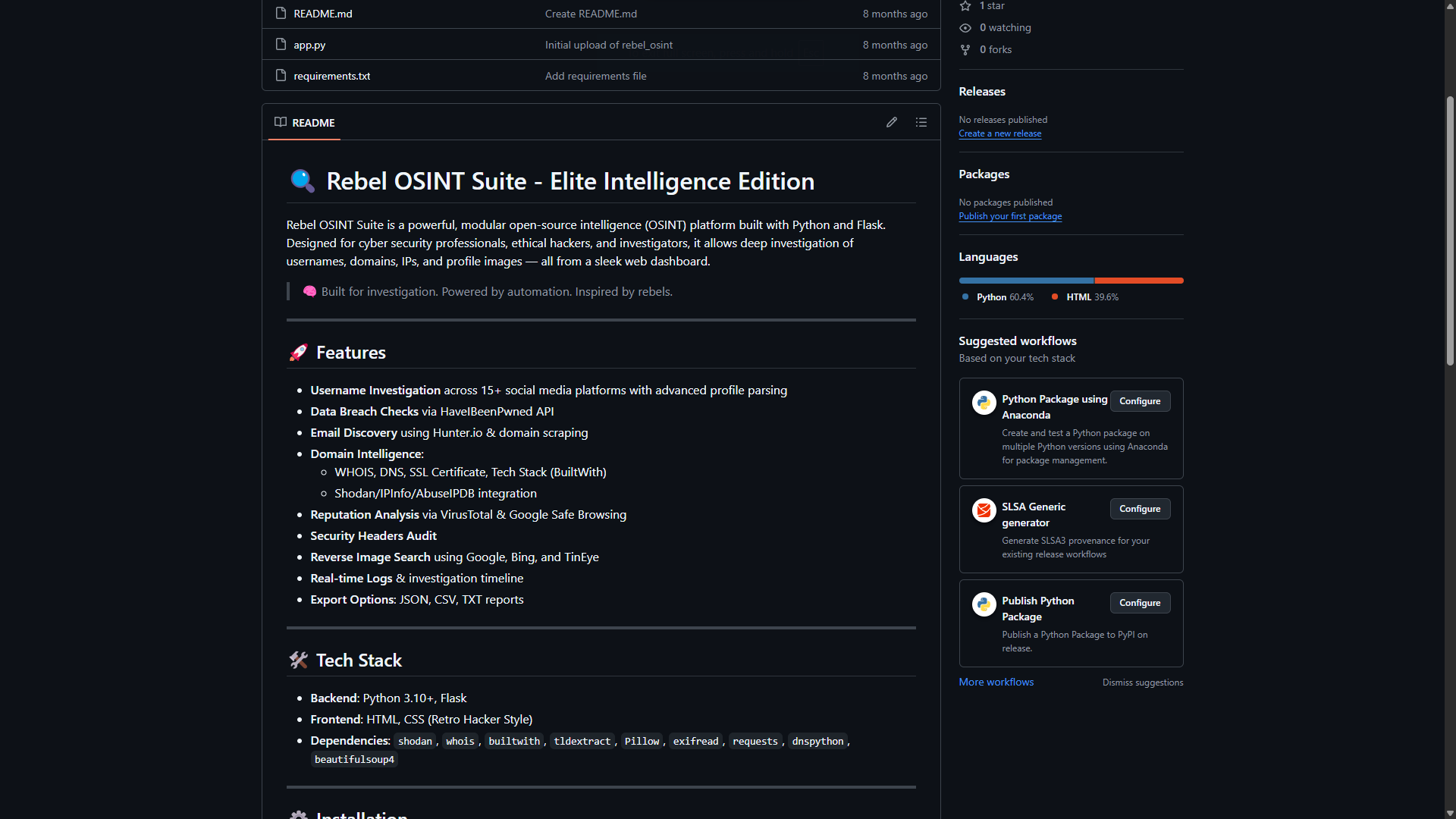Open the README outline list icon
This screenshot has width=1456, height=819.
921,122
